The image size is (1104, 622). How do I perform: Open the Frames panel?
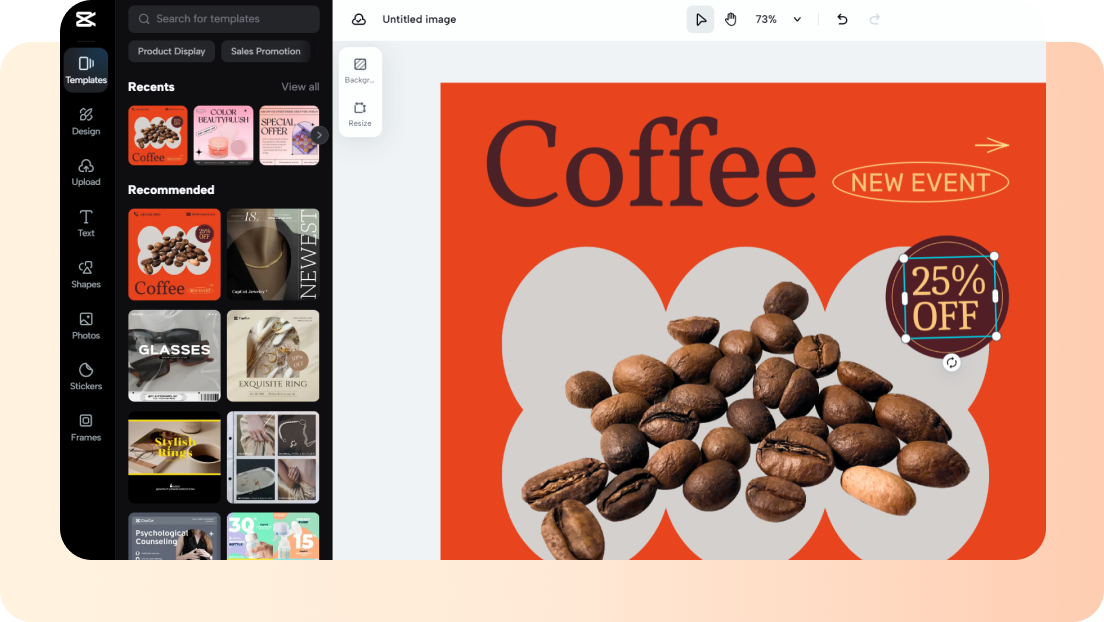[x=86, y=428]
